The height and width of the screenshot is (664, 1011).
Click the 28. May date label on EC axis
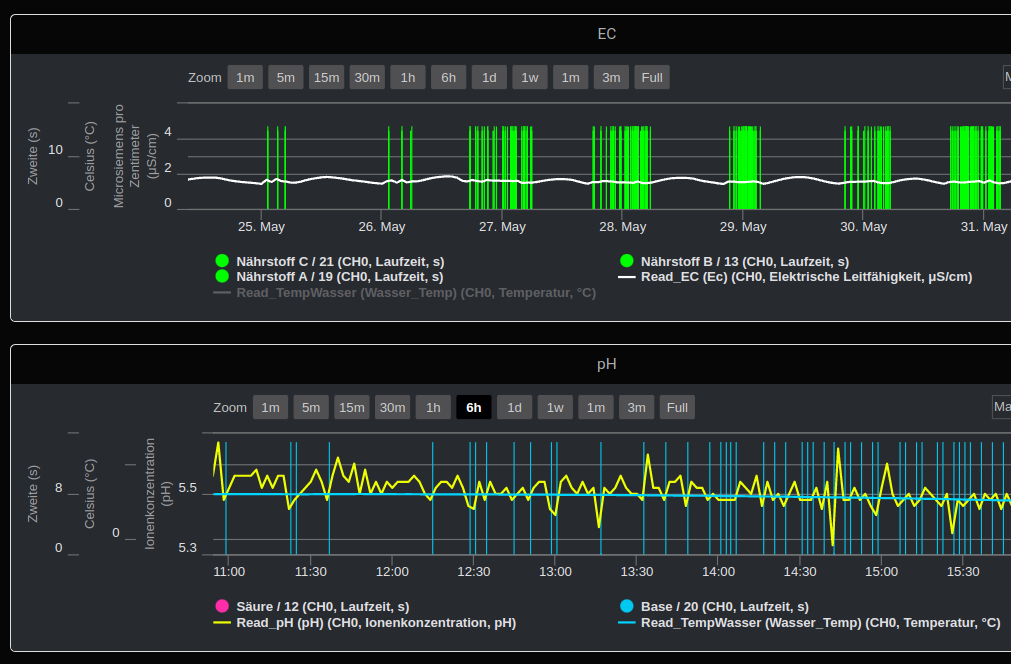pyautogui.click(x=622, y=227)
